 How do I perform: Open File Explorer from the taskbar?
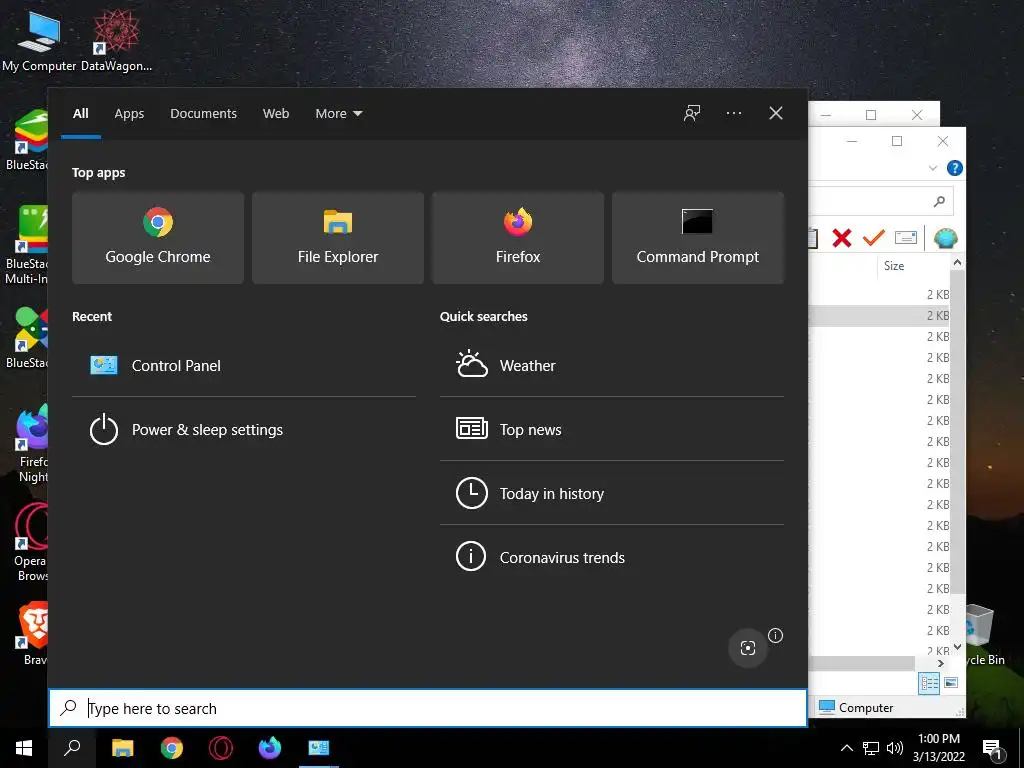[122, 748]
